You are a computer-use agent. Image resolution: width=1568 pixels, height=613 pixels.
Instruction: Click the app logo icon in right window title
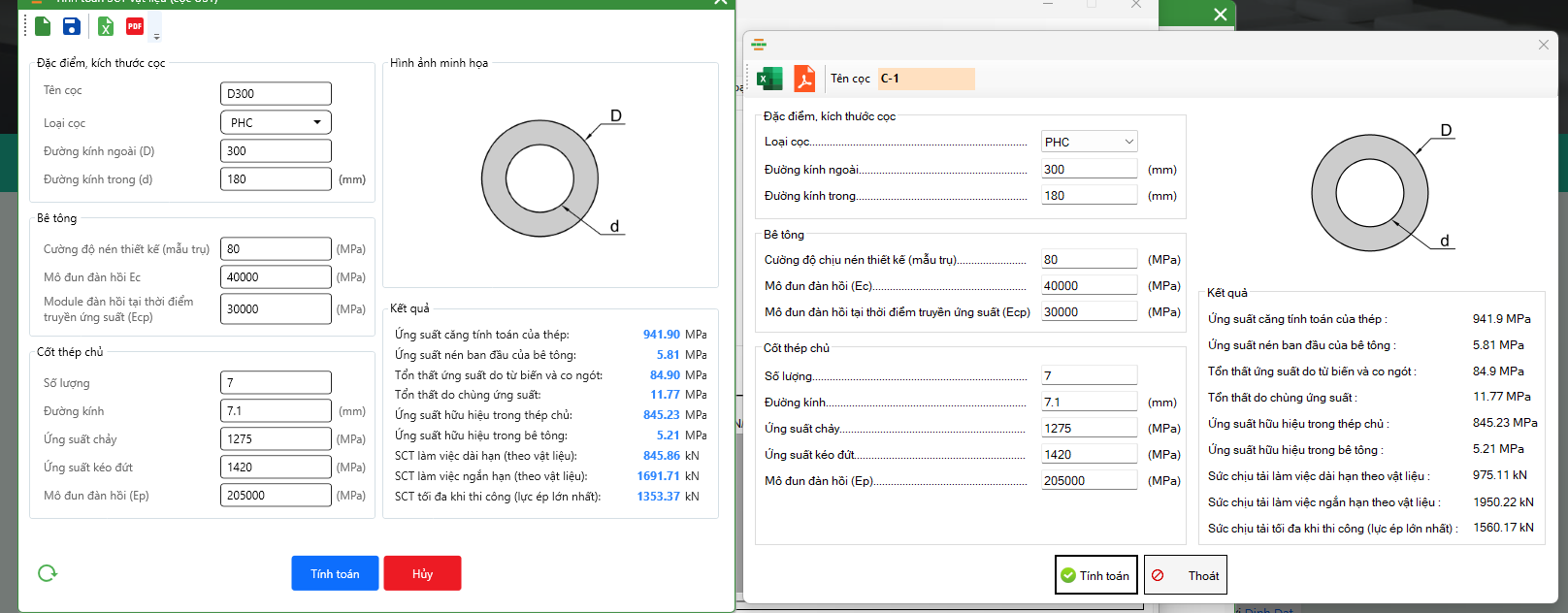coord(759,45)
